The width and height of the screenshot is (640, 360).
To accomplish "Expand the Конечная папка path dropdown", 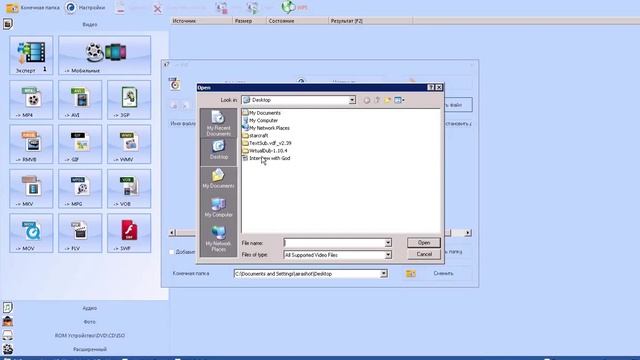I will tap(384, 273).
